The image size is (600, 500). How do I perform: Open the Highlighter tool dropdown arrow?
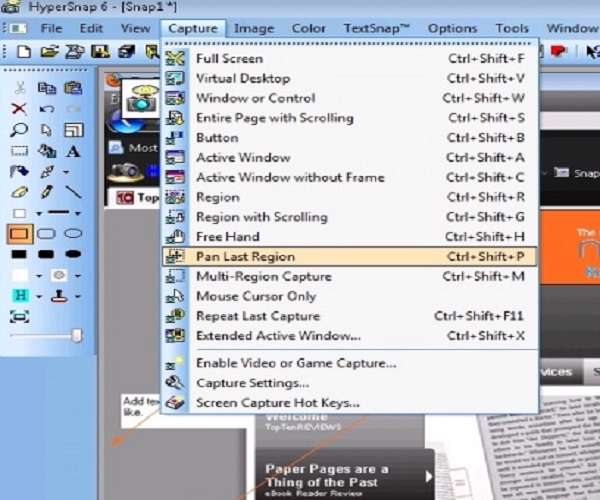coord(39,296)
